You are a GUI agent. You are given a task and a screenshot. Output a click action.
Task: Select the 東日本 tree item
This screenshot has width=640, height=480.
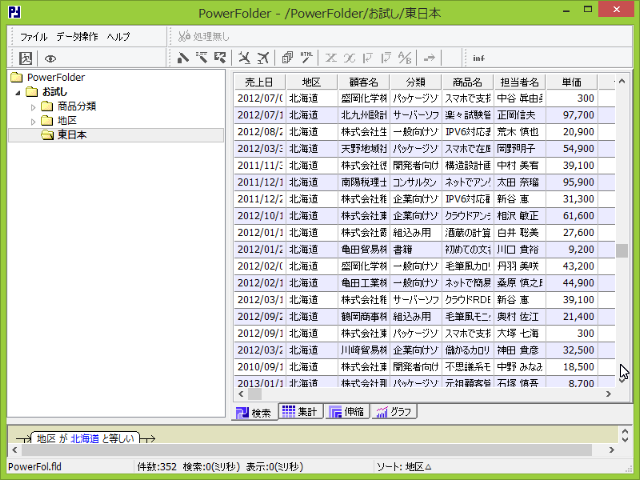click(x=72, y=135)
